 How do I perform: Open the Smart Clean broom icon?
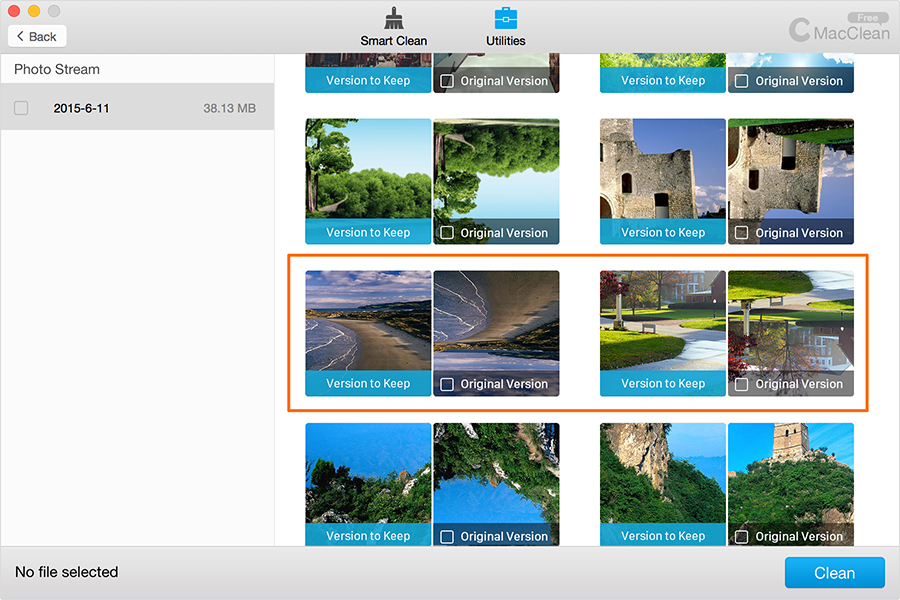click(393, 19)
